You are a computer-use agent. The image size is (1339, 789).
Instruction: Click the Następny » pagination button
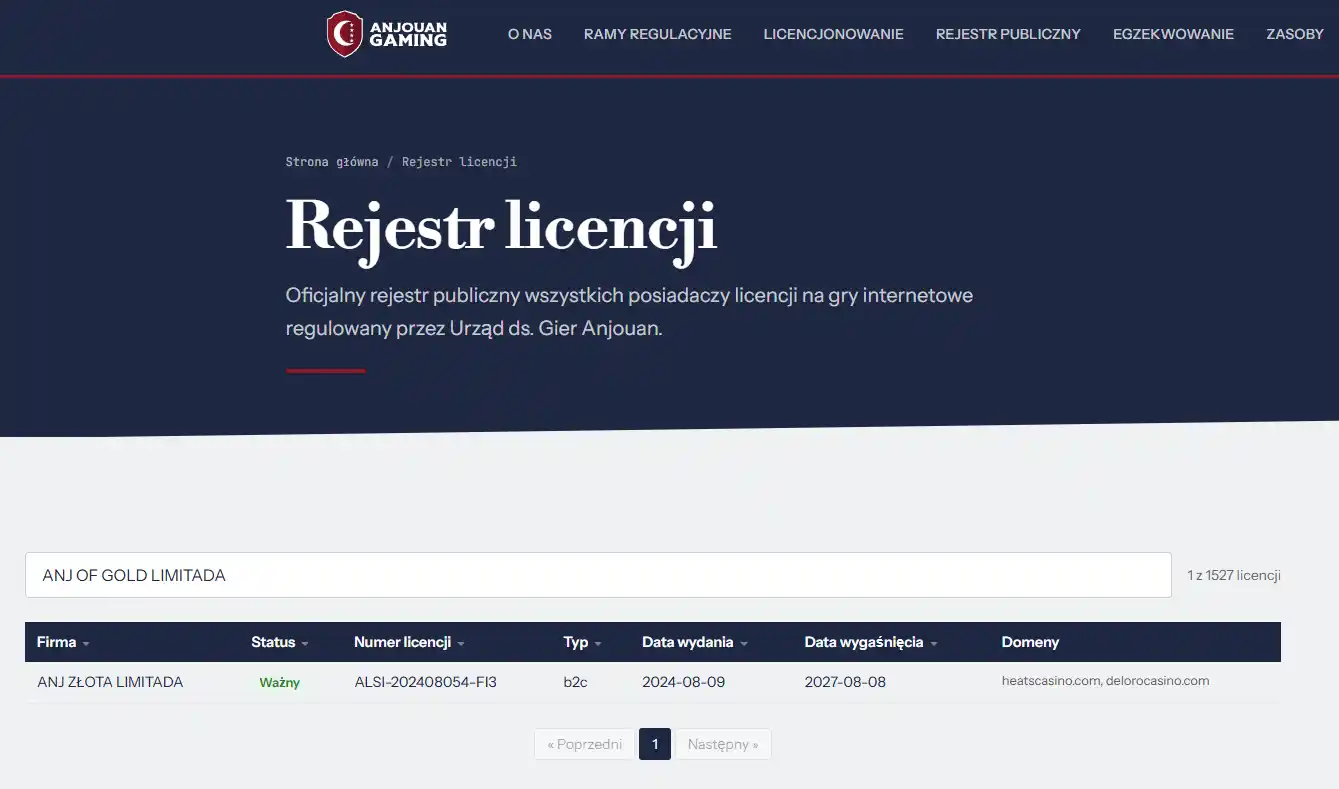point(723,744)
